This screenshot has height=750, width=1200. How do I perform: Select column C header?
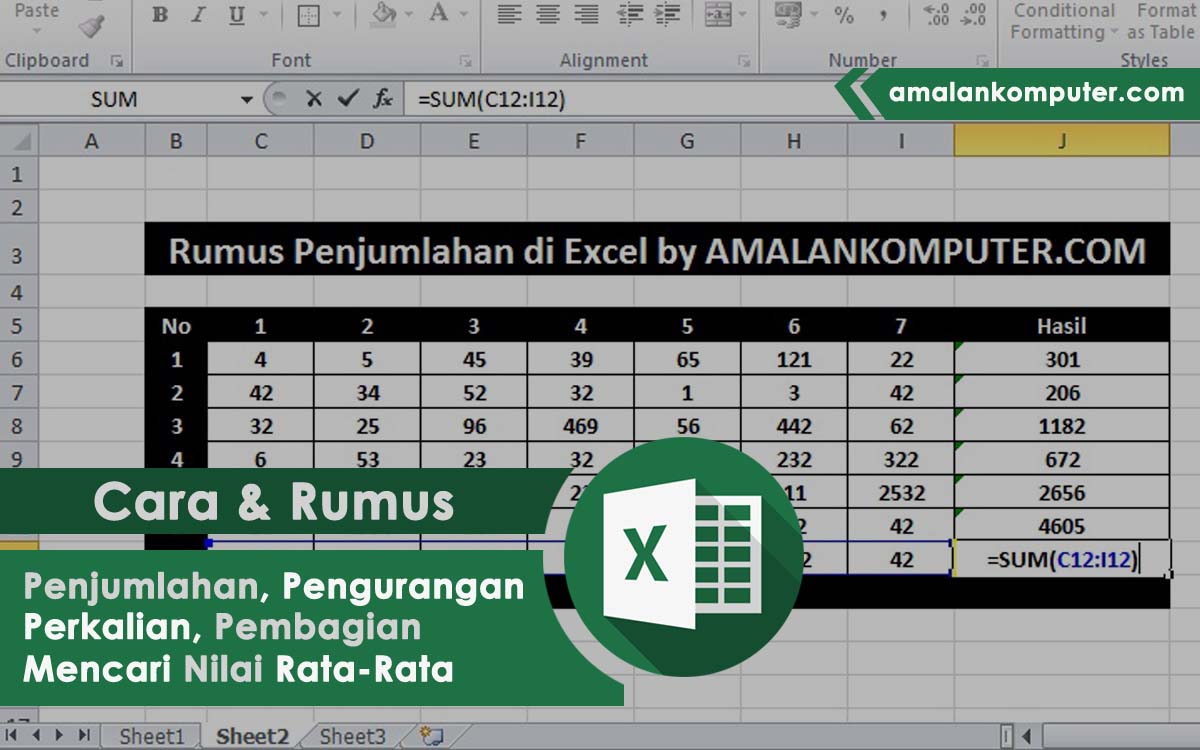coord(261,141)
